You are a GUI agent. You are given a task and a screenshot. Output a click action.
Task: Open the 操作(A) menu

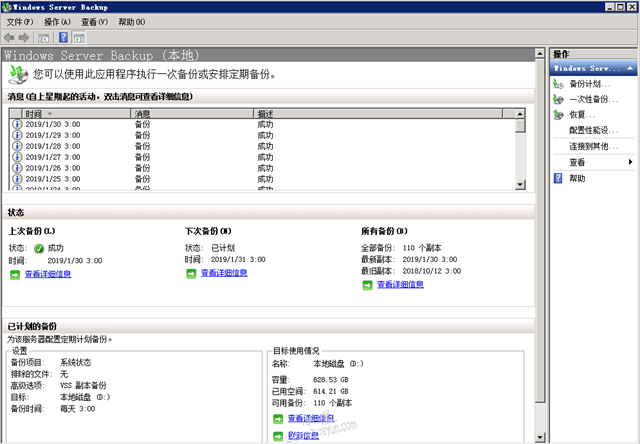click(57, 22)
